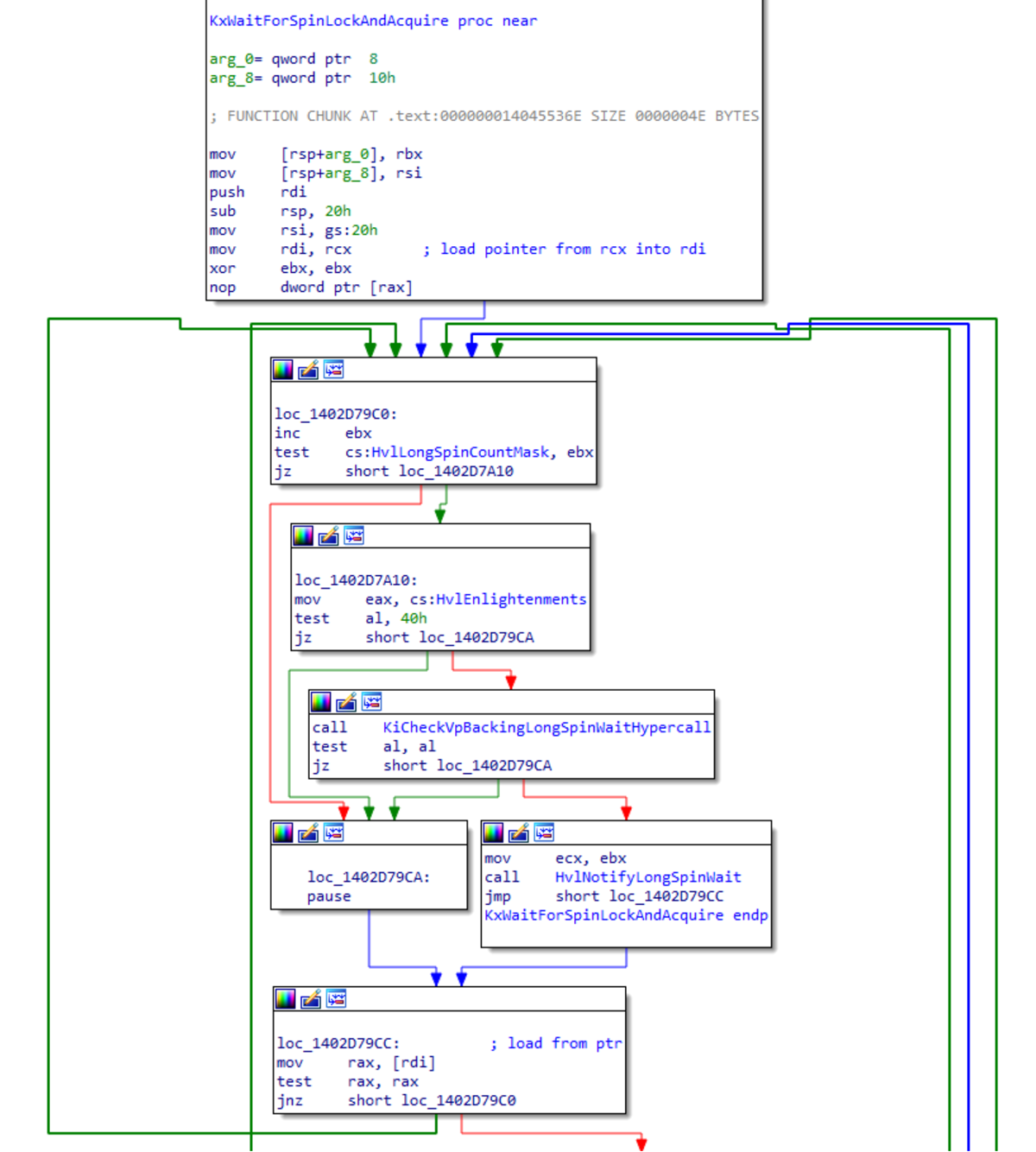This screenshot has width=1036, height=1152.
Task: Edit the loc_1402D7A10 block via pencil icon
Action: point(327,535)
